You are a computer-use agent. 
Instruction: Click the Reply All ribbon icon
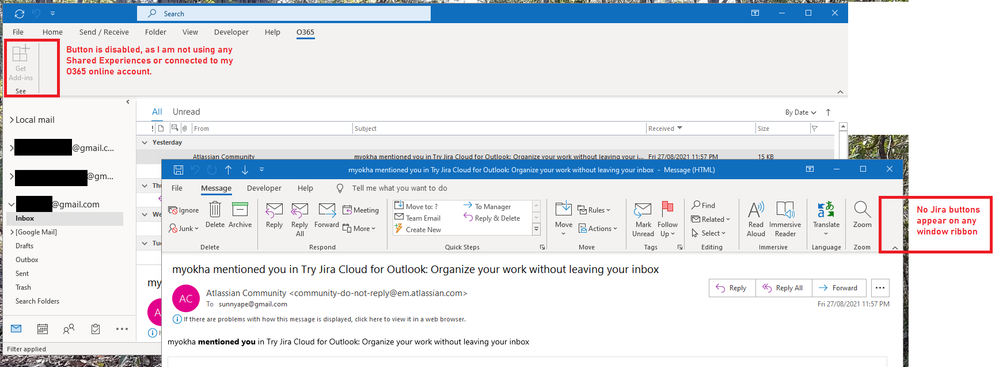[x=299, y=219]
